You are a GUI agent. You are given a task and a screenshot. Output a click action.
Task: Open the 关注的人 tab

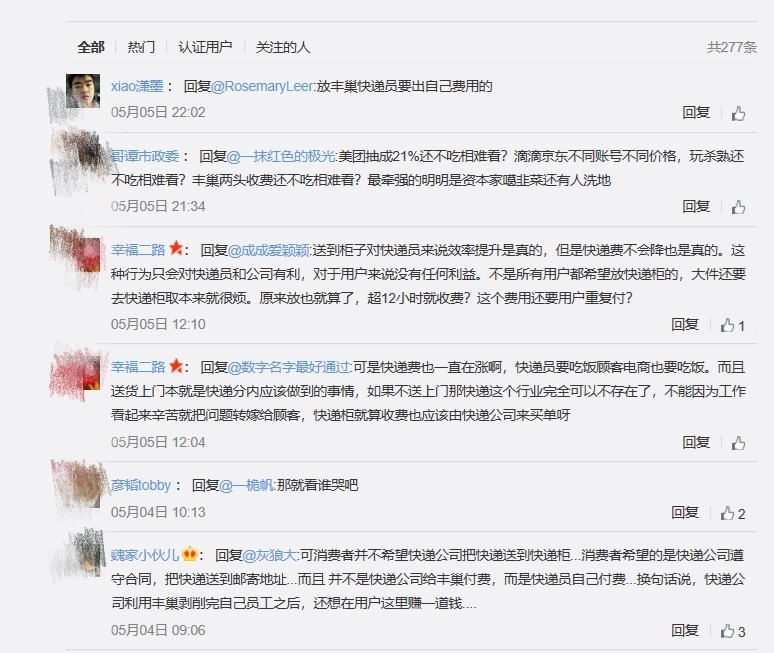(283, 47)
